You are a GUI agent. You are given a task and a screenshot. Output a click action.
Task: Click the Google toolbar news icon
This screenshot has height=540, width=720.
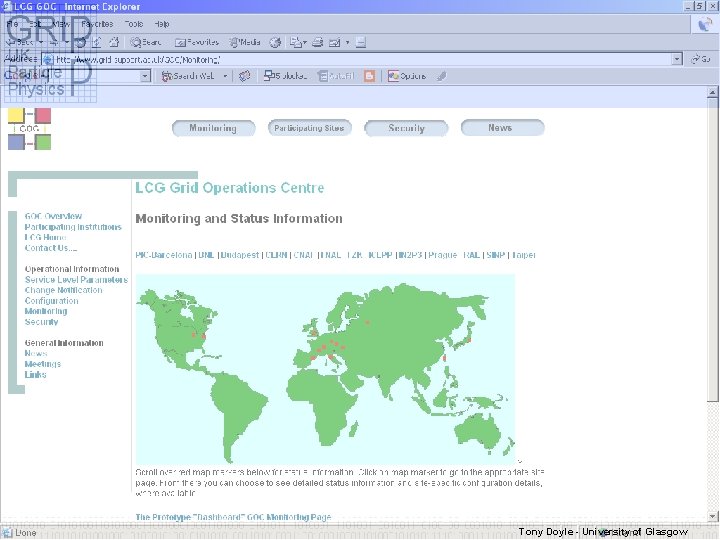coord(244,76)
